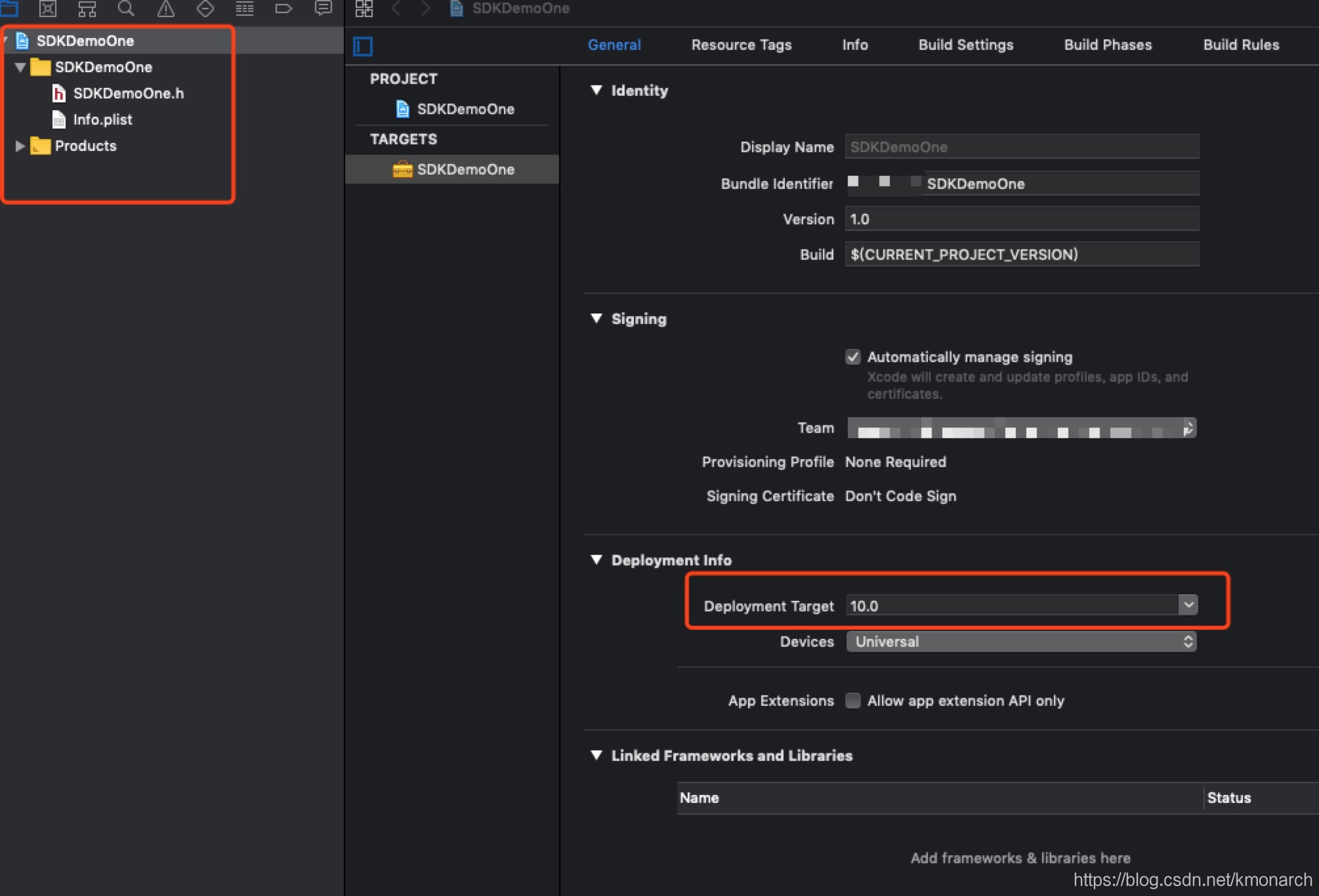Go back with the left chevron
Screen dimensions: 1319x896
tap(396, 9)
